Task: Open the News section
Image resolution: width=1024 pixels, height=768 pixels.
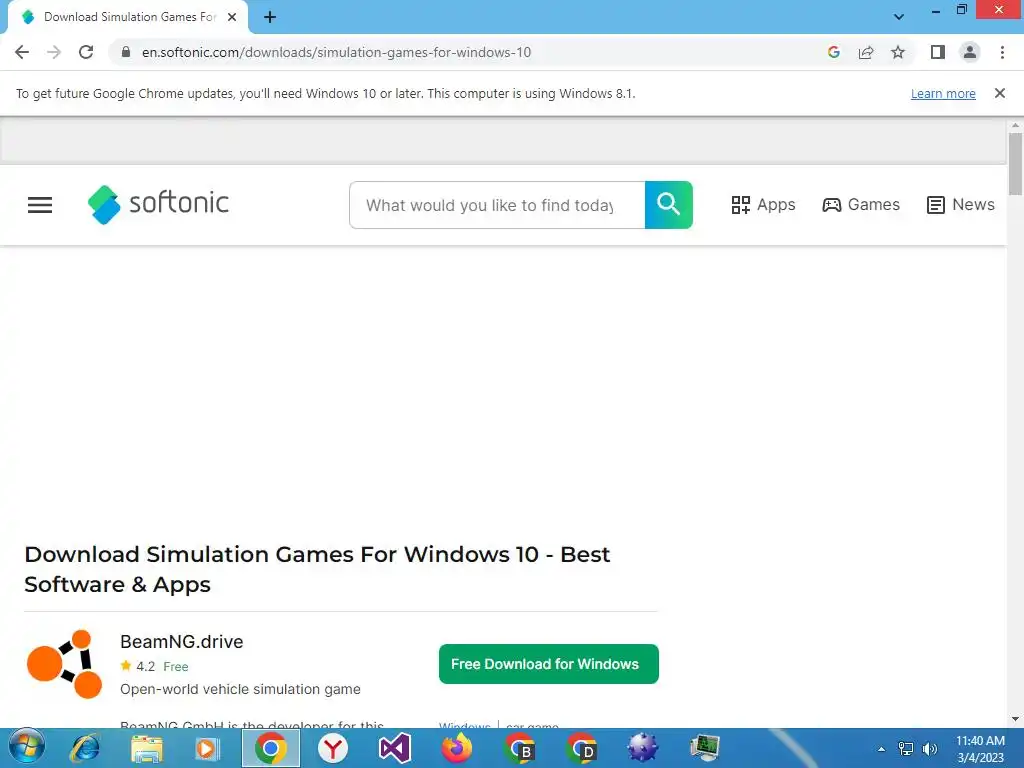Action: (x=961, y=205)
